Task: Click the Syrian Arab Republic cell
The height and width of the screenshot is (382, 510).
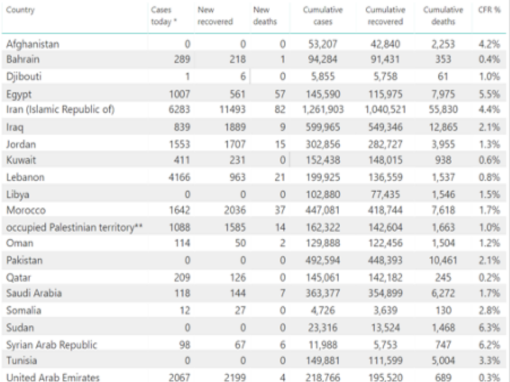Action: pyautogui.click(x=52, y=345)
